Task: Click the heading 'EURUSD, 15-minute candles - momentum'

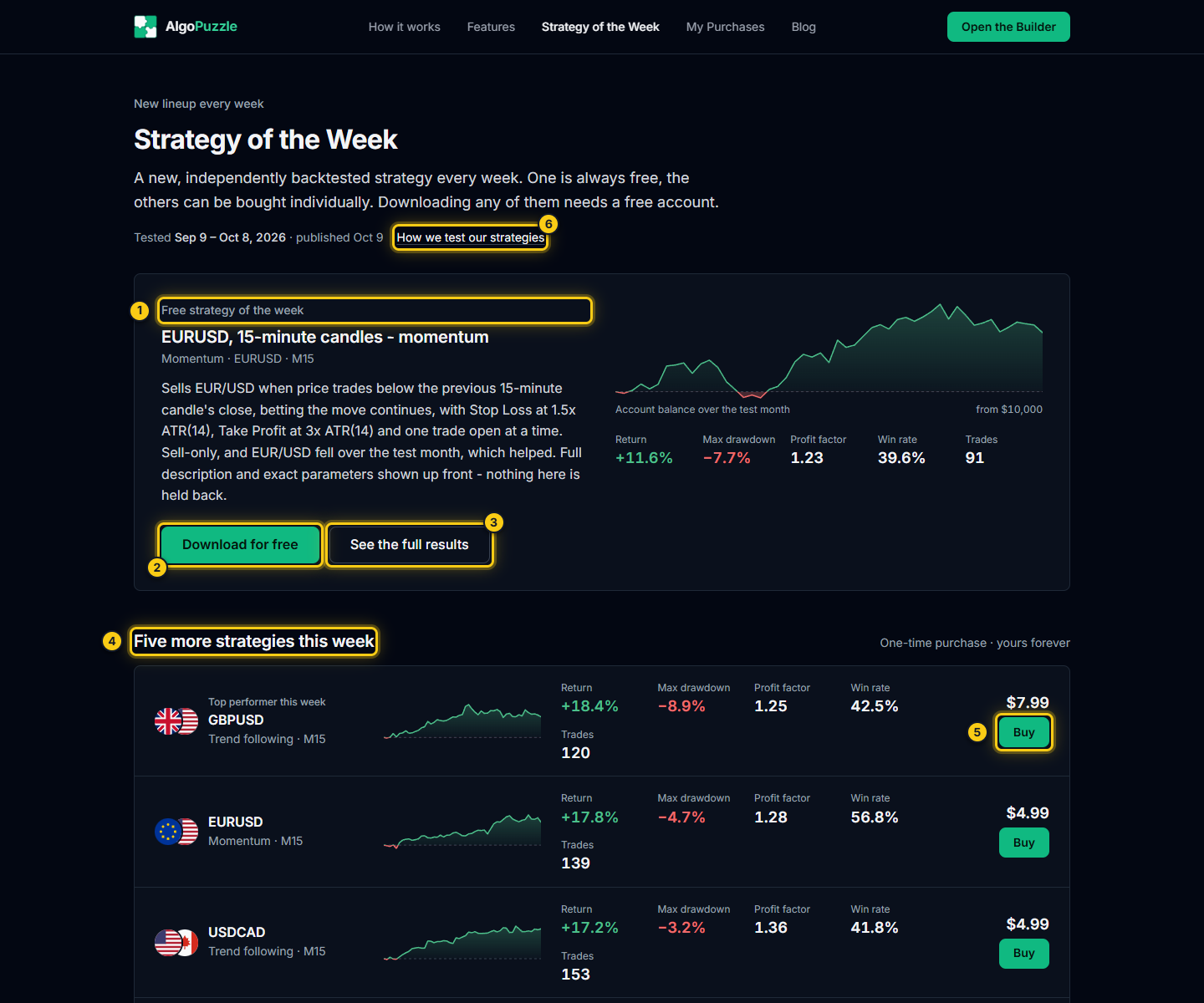Action: pyautogui.click(x=325, y=337)
